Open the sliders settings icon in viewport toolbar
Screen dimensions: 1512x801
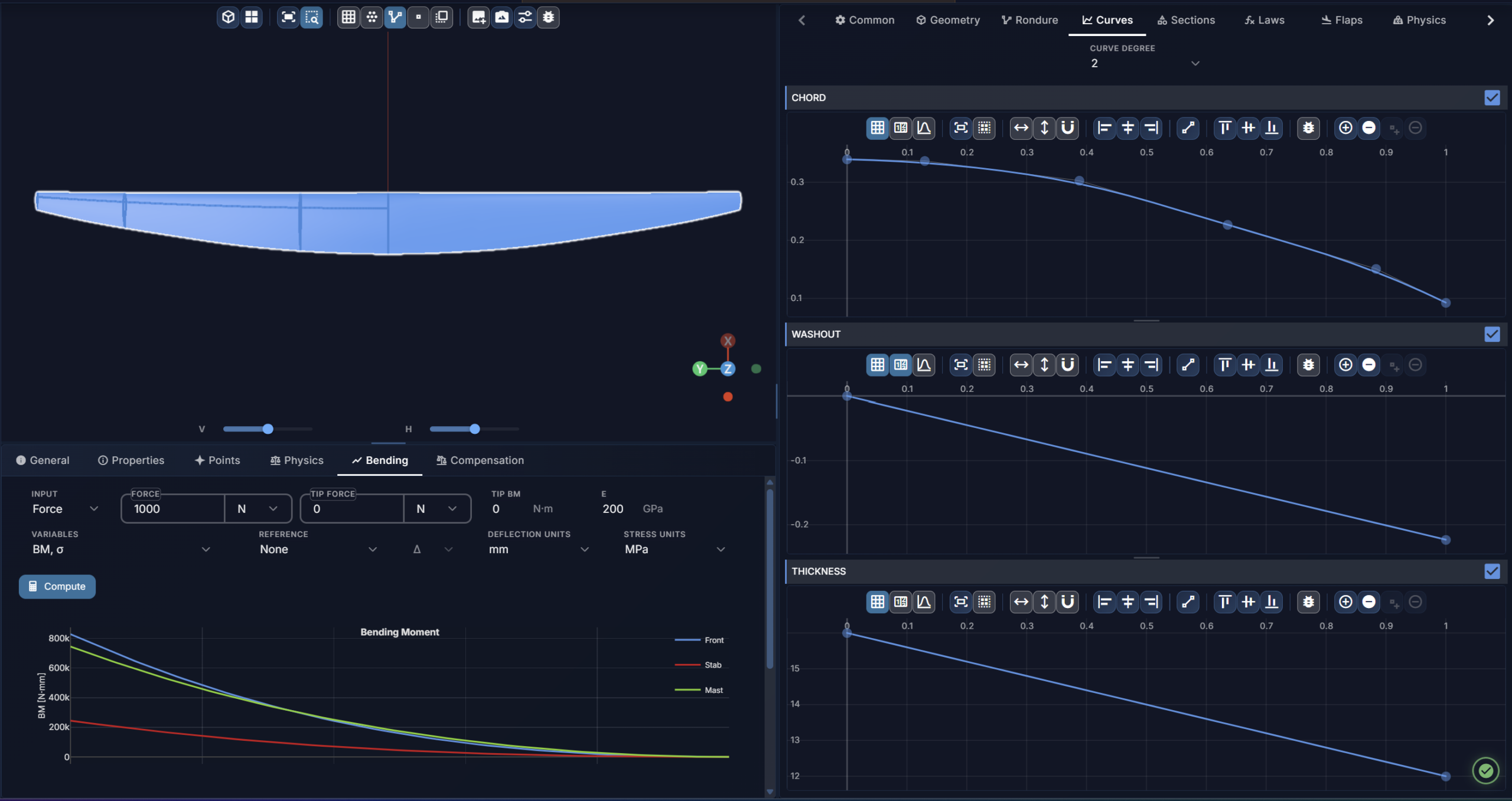(525, 17)
